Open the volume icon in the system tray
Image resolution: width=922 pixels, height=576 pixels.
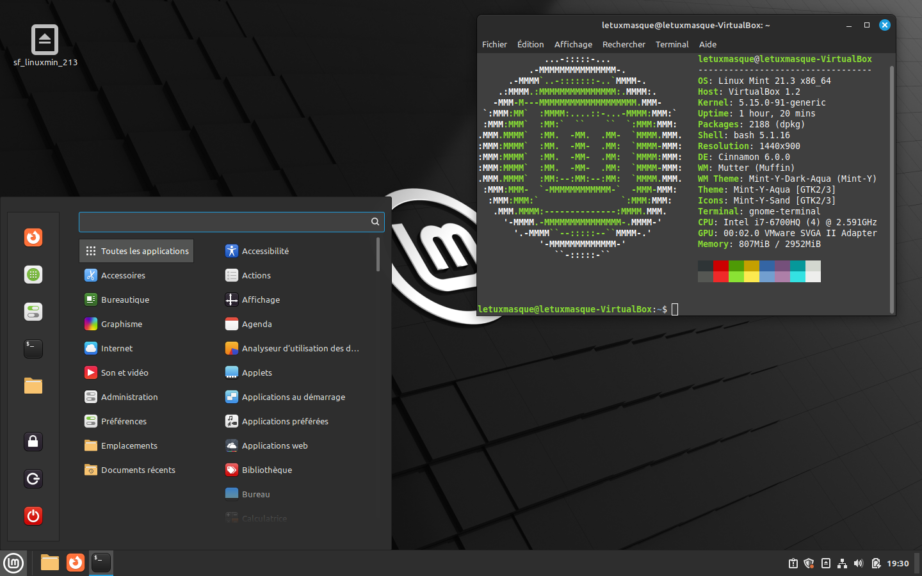point(858,563)
